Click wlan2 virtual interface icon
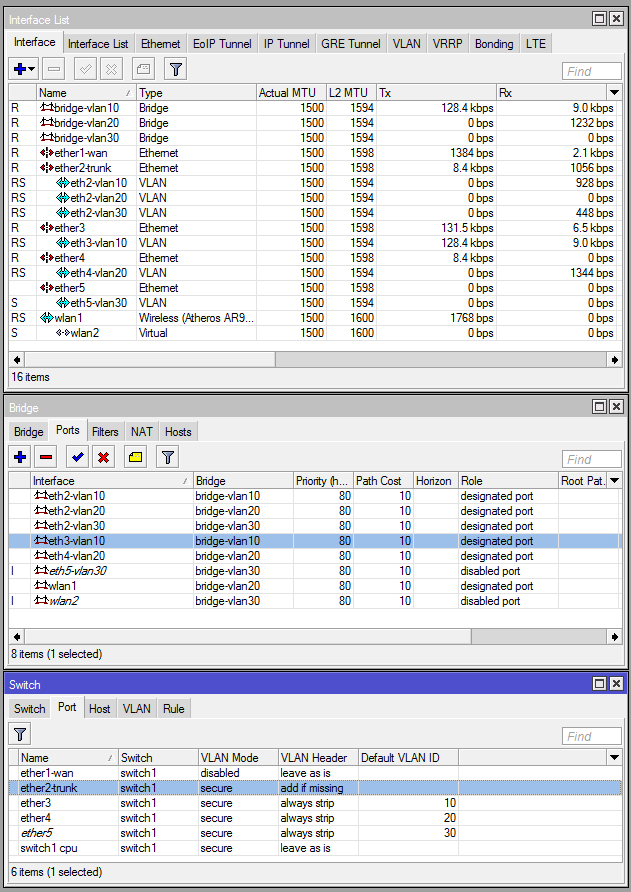The height and width of the screenshot is (892, 631). (x=63, y=333)
